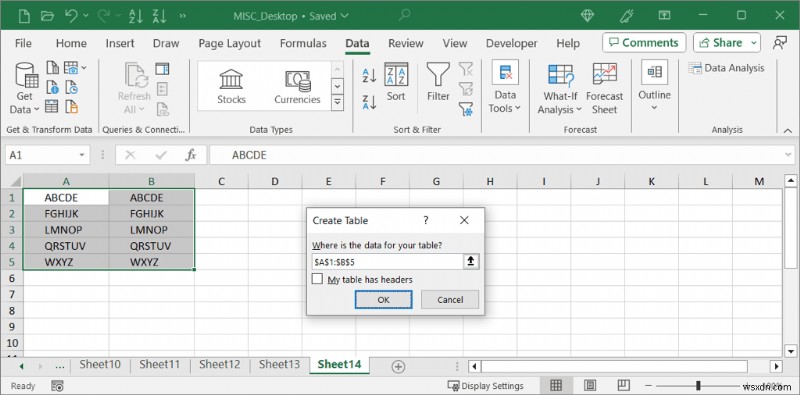Click the presence person icon near Share
Screen dimensions: 800x395
coord(779,43)
